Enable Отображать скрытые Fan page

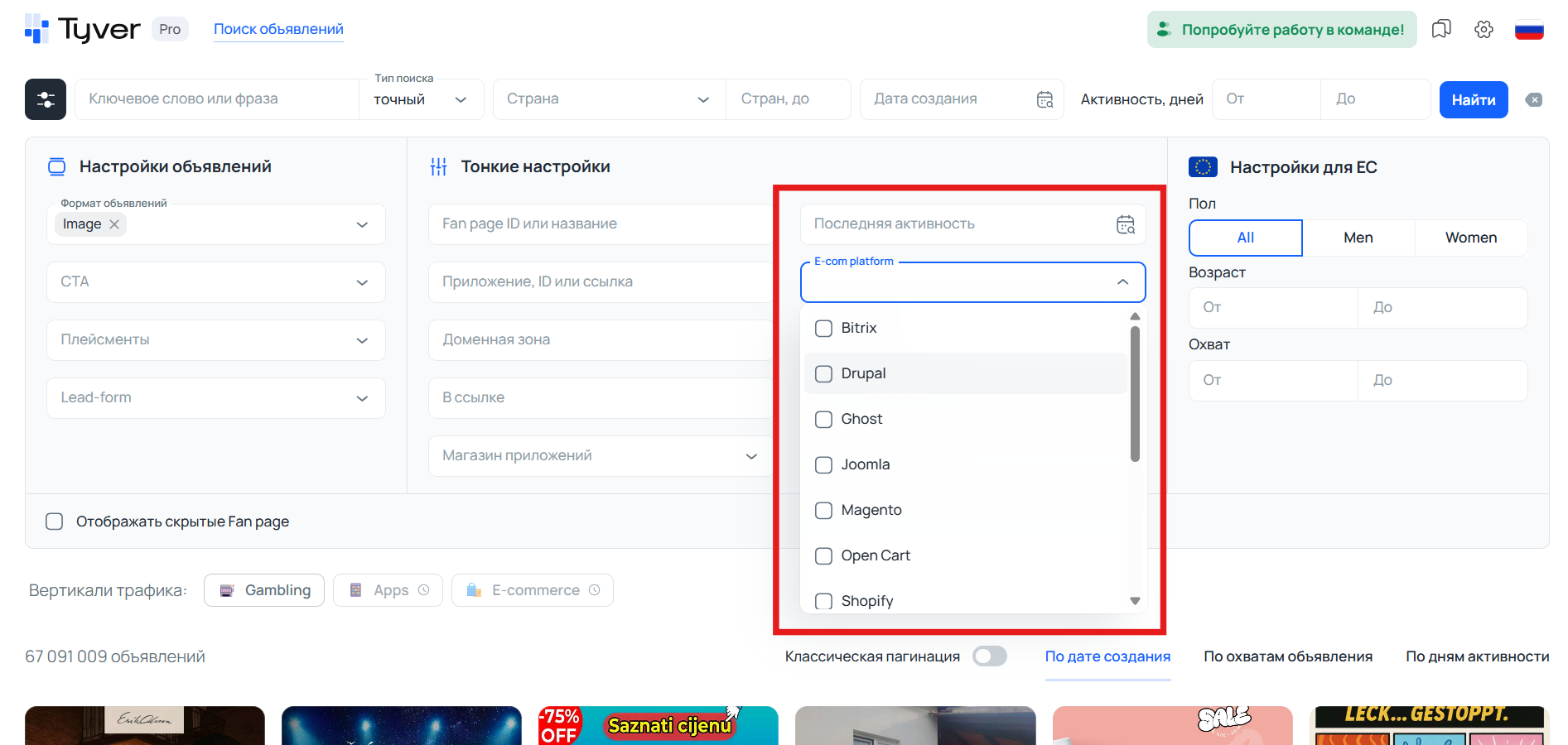[x=54, y=521]
